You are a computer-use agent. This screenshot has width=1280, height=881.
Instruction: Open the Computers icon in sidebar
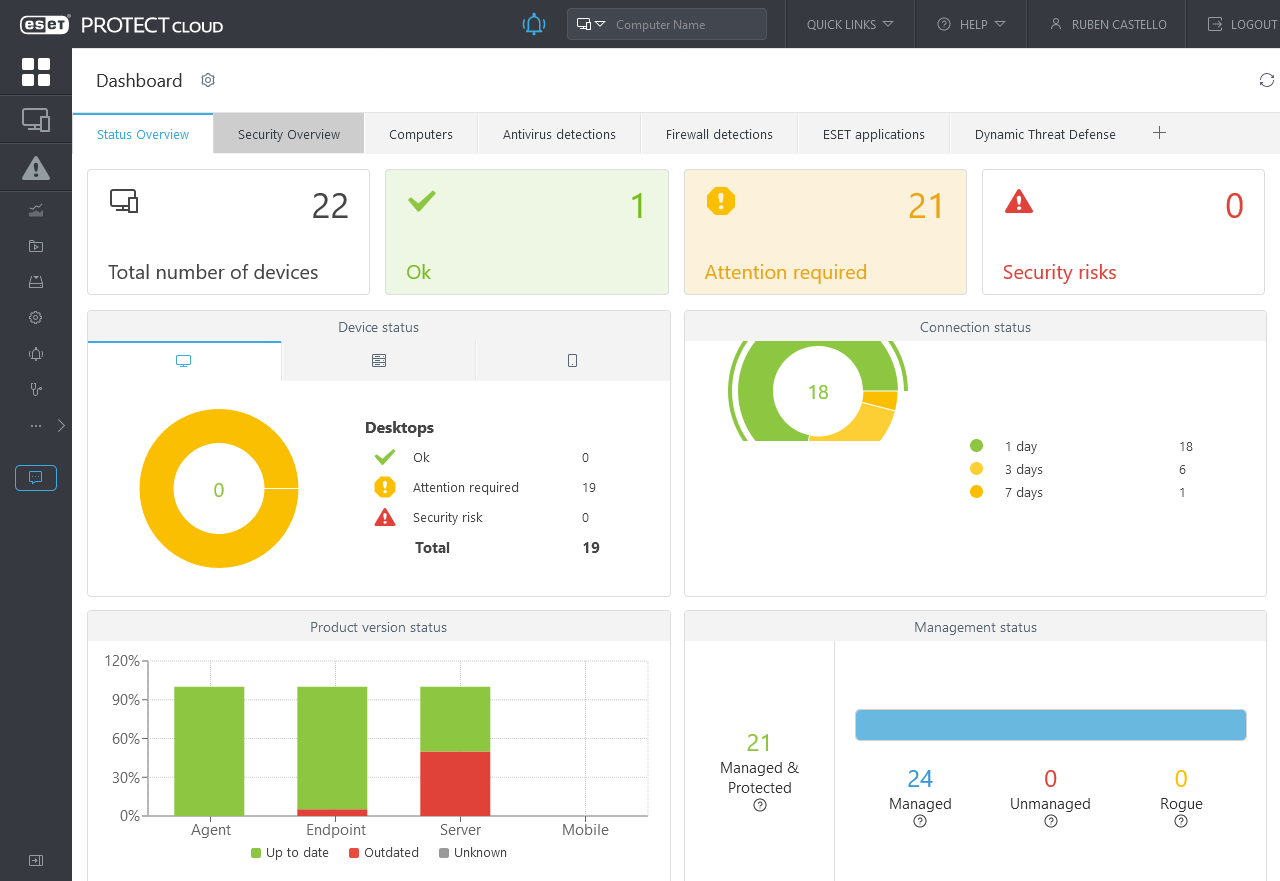coord(36,121)
